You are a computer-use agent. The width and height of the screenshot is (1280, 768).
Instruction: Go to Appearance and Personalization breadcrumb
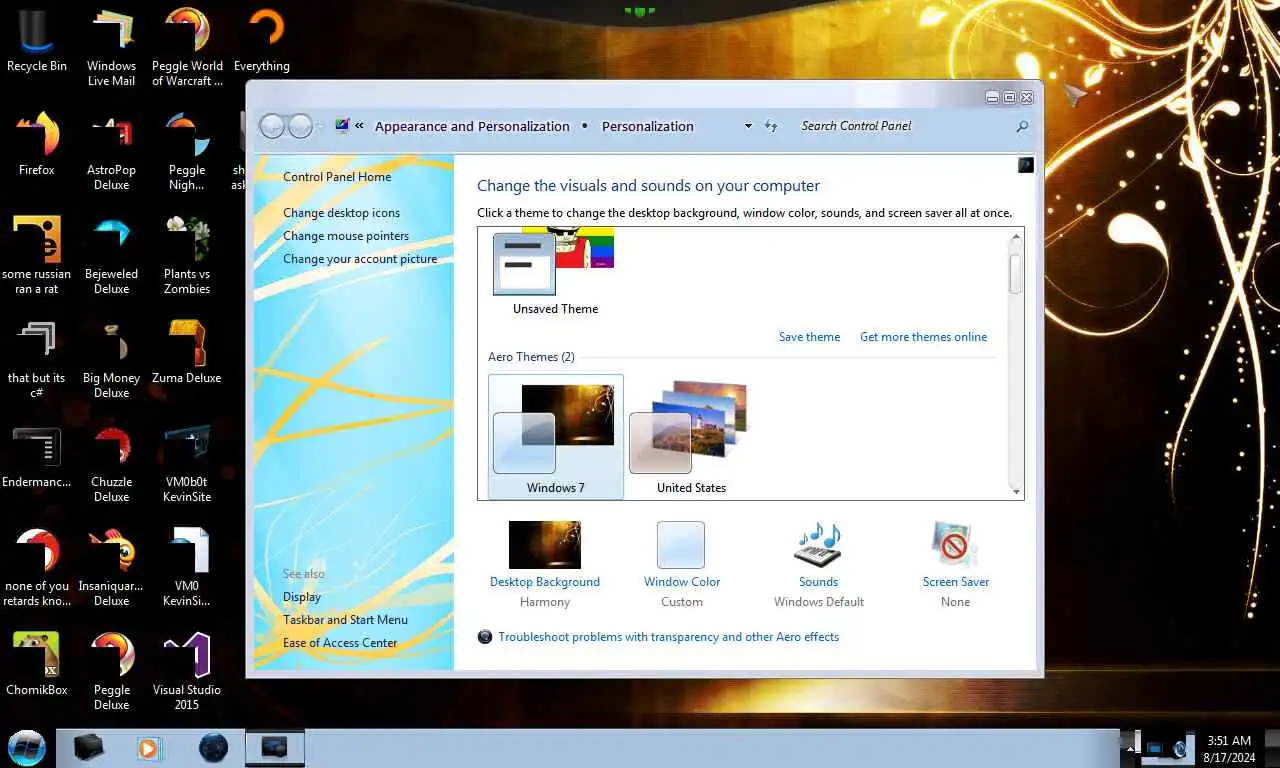point(472,126)
